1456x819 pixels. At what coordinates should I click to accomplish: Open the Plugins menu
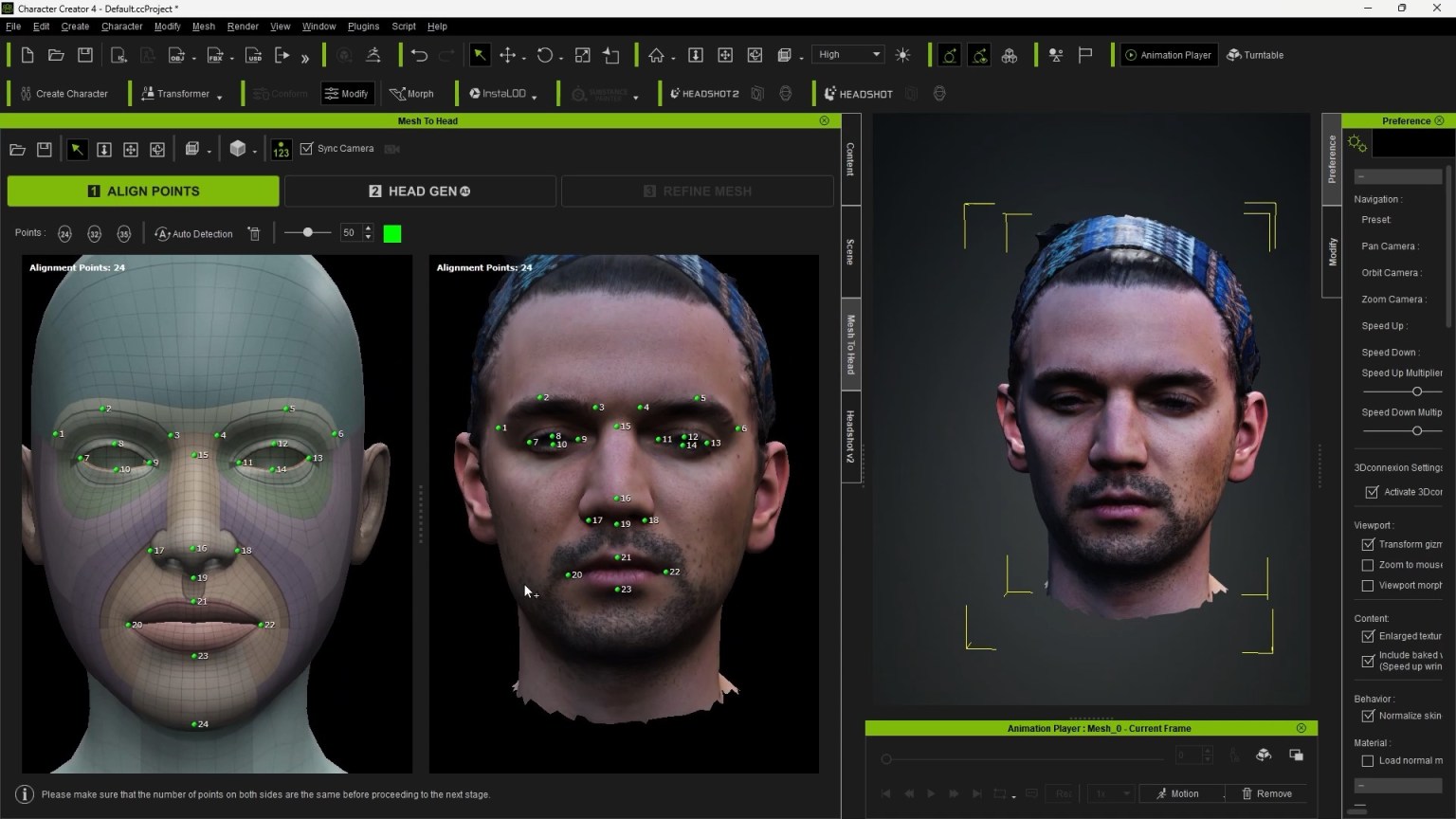pyautogui.click(x=363, y=27)
